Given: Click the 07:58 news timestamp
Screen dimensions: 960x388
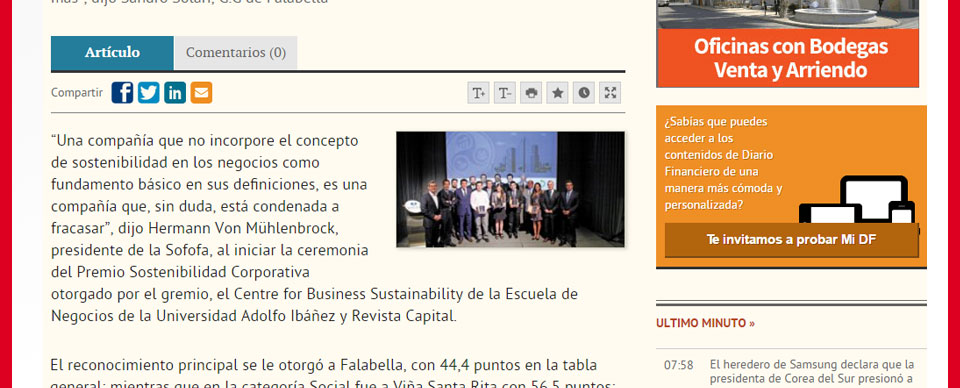Looking at the screenshot, I should tap(679, 365).
